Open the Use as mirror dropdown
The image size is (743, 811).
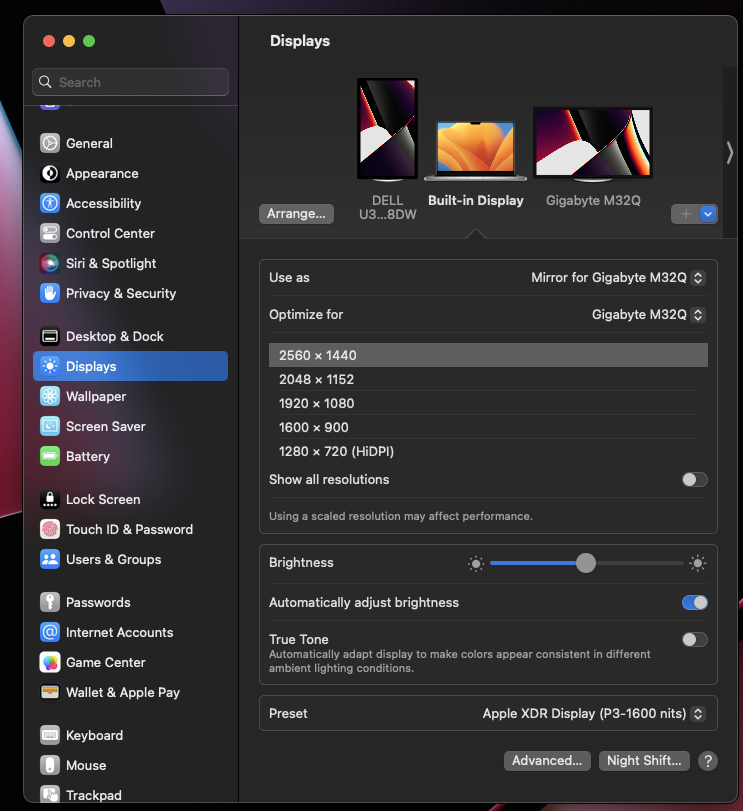tap(618, 278)
